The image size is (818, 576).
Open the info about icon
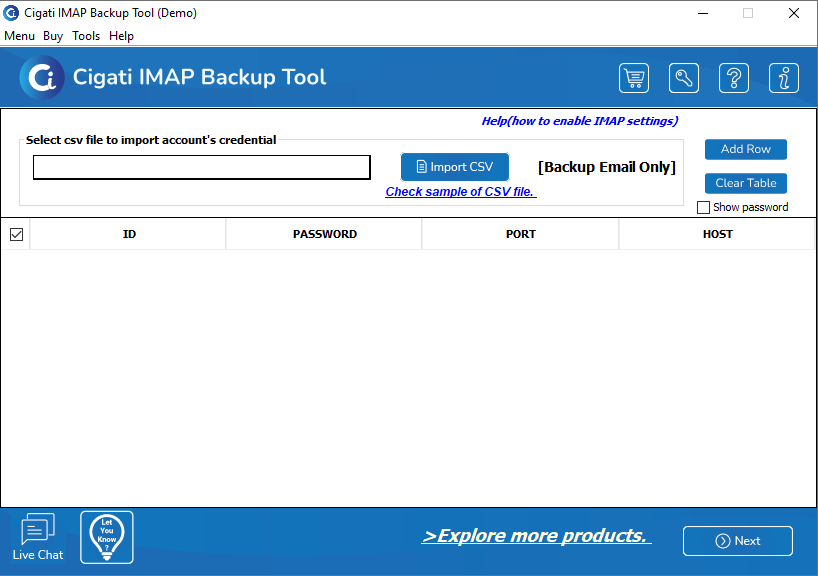784,78
